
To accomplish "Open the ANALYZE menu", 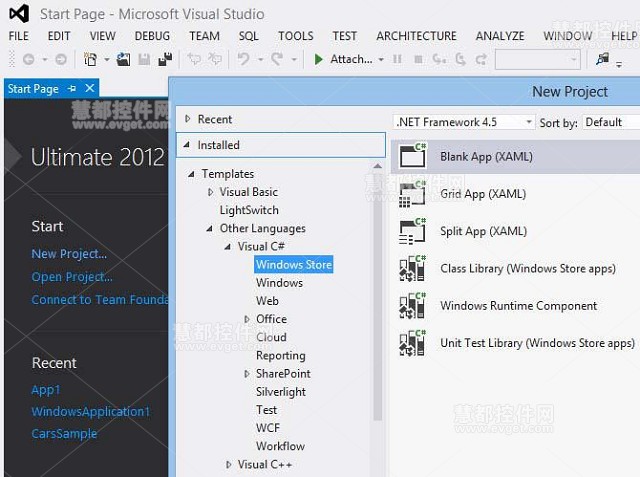I will pyautogui.click(x=500, y=36).
